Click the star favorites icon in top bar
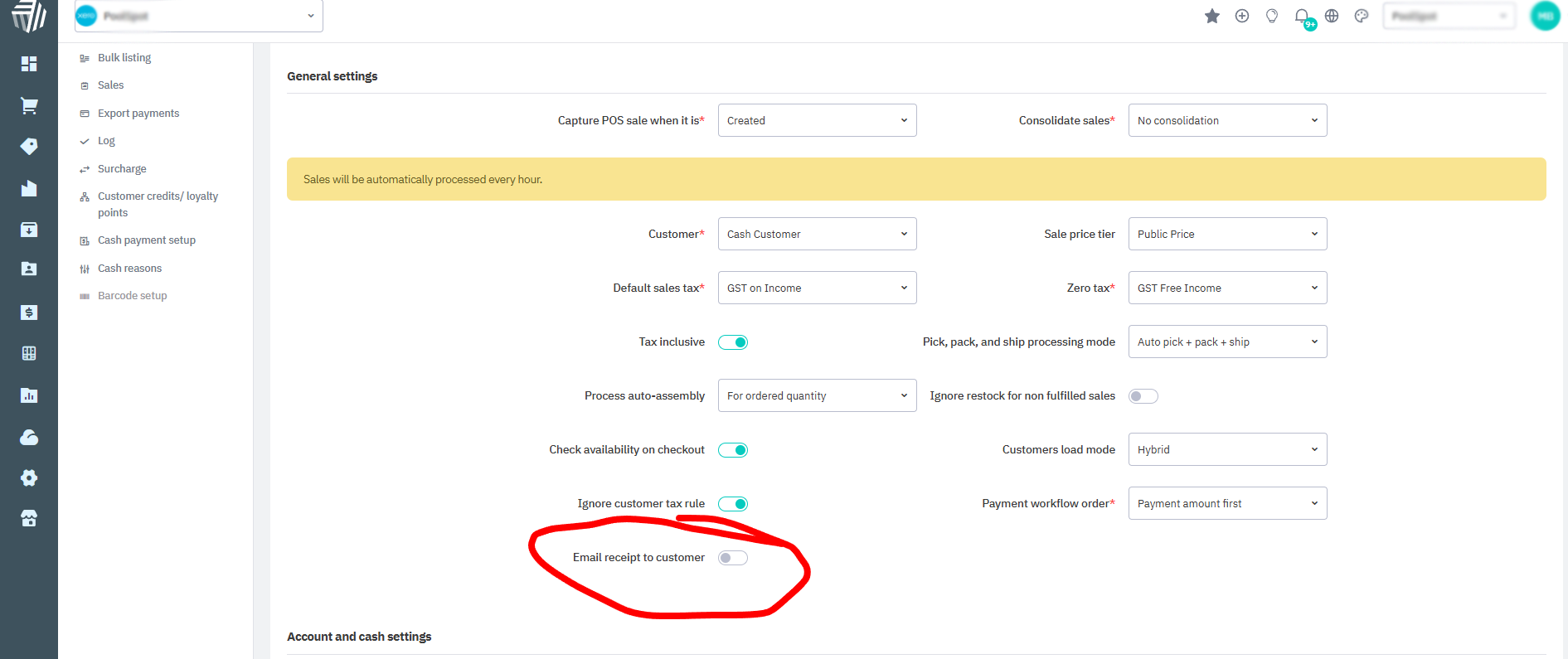This screenshot has height=659, width=1568. (x=1211, y=16)
